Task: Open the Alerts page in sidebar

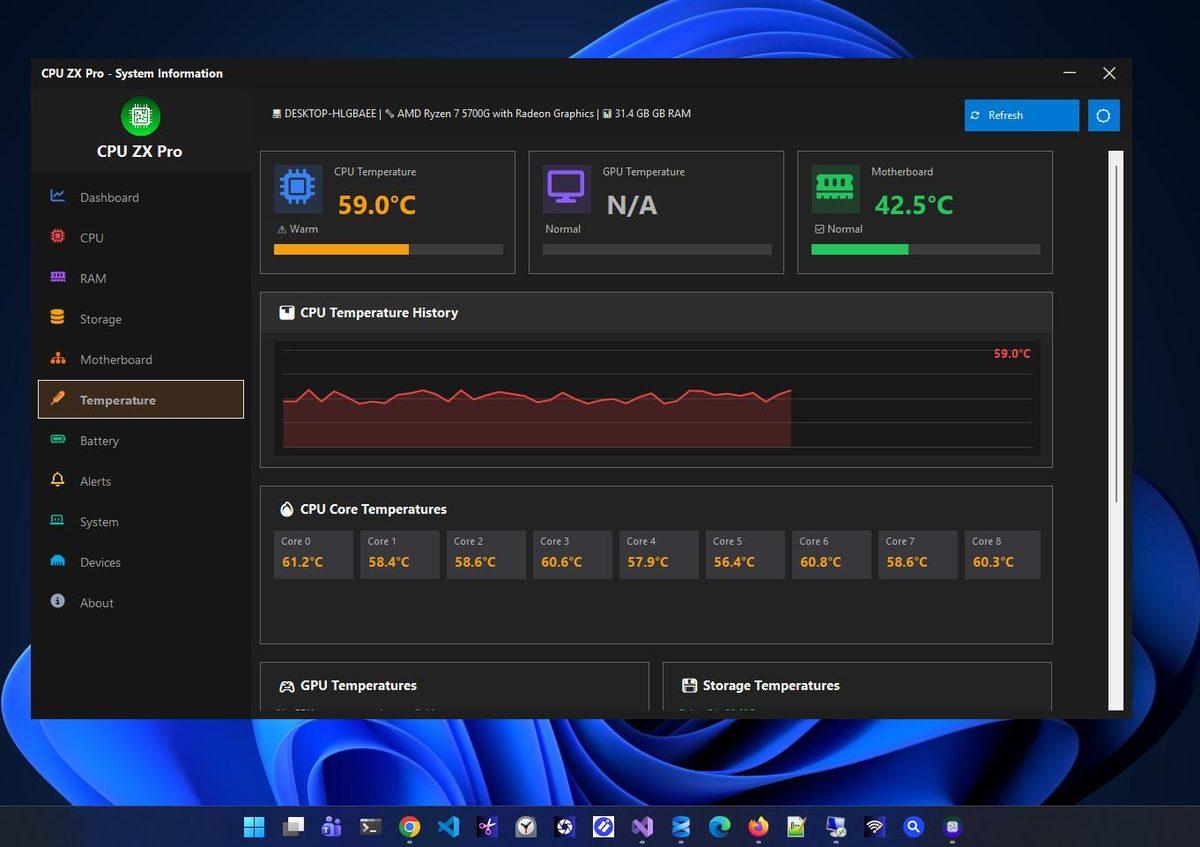Action: tap(141, 481)
